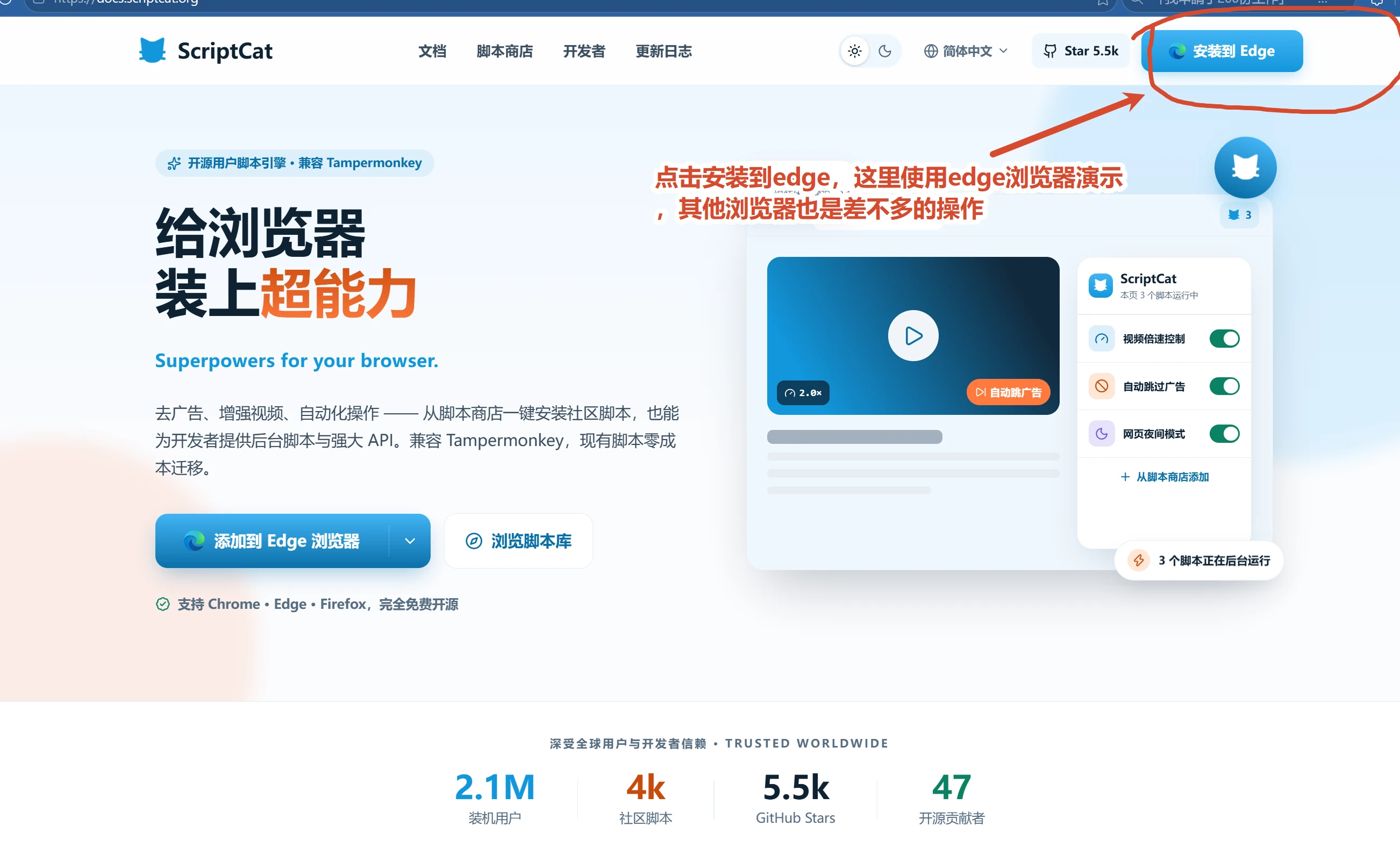Click the Superpowers for your browser tagline
1400x855 pixels.
pos(297,361)
